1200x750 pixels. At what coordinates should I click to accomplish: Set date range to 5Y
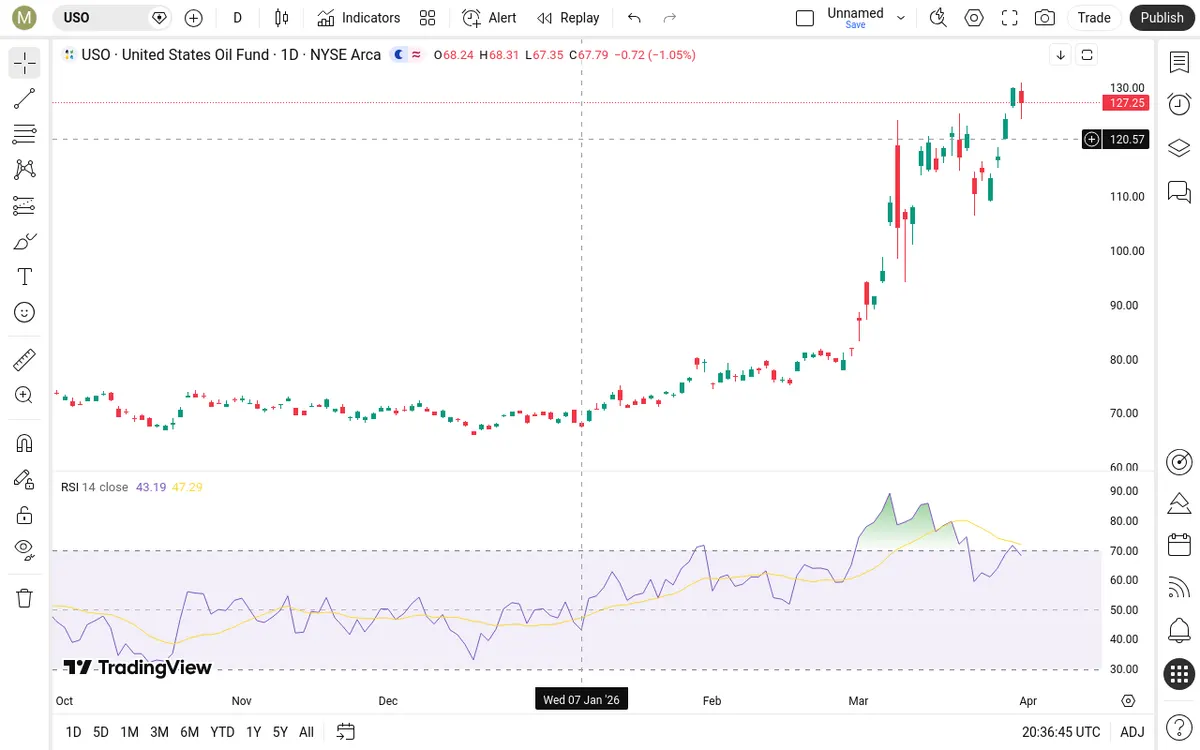point(280,732)
